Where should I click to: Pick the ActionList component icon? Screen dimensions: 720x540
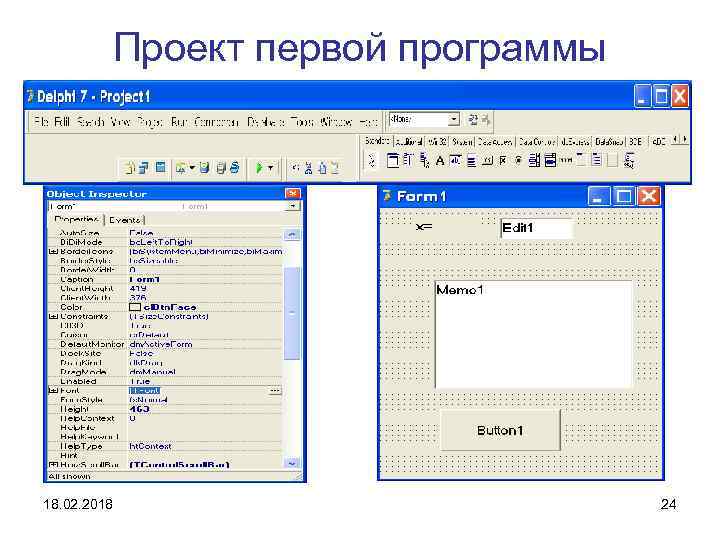coord(630,161)
